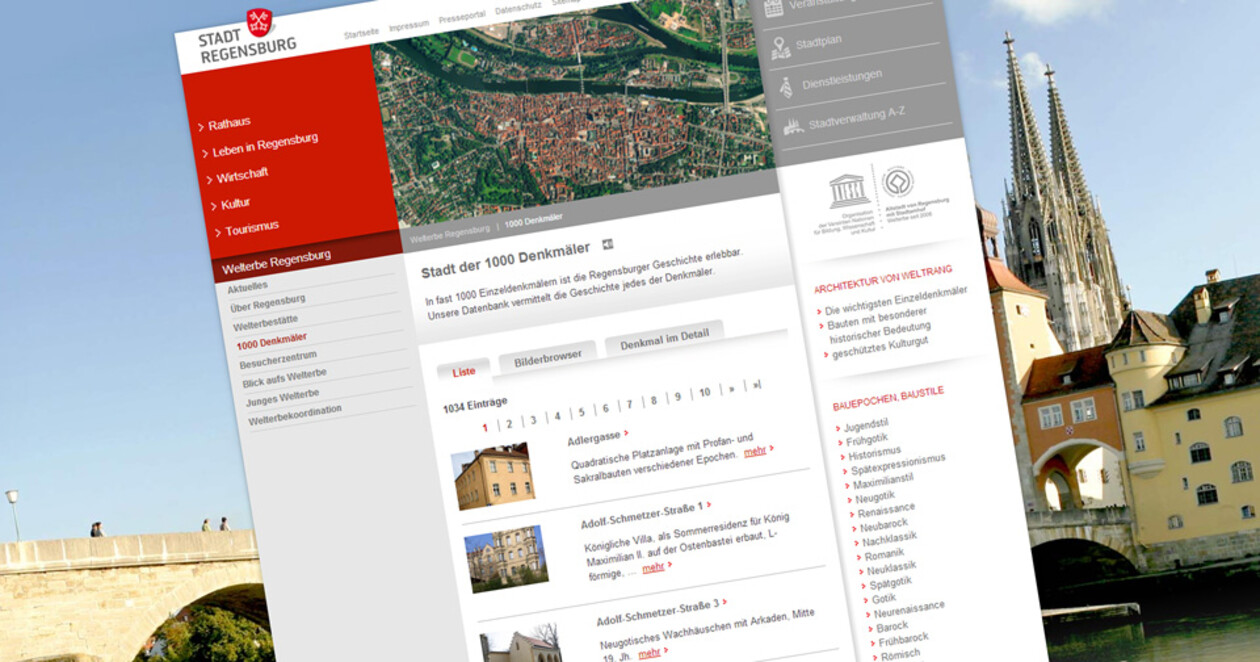The width and height of the screenshot is (1260, 662).
Task: Open Besucherzentrum submenu item
Action: (278, 359)
